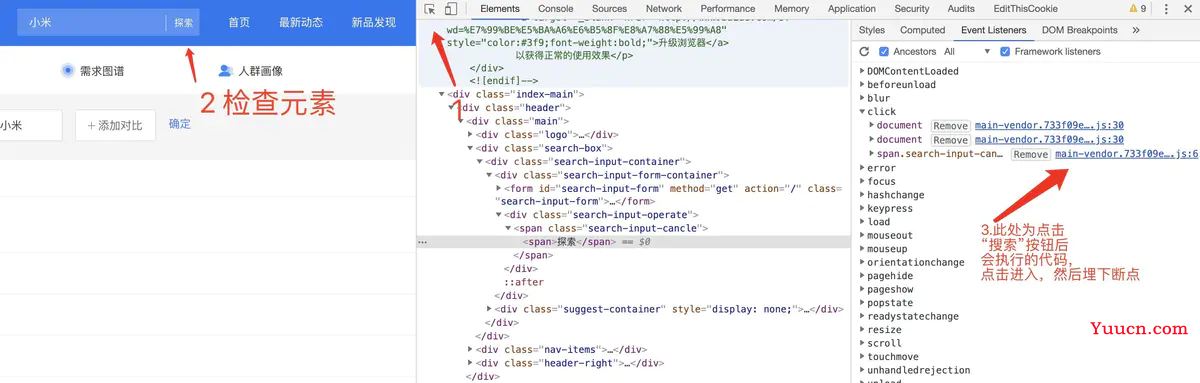Image resolution: width=1200 pixels, height=383 pixels.
Task: Expand the DOMContentLoaded listener group
Action: [x=863, y=71]
